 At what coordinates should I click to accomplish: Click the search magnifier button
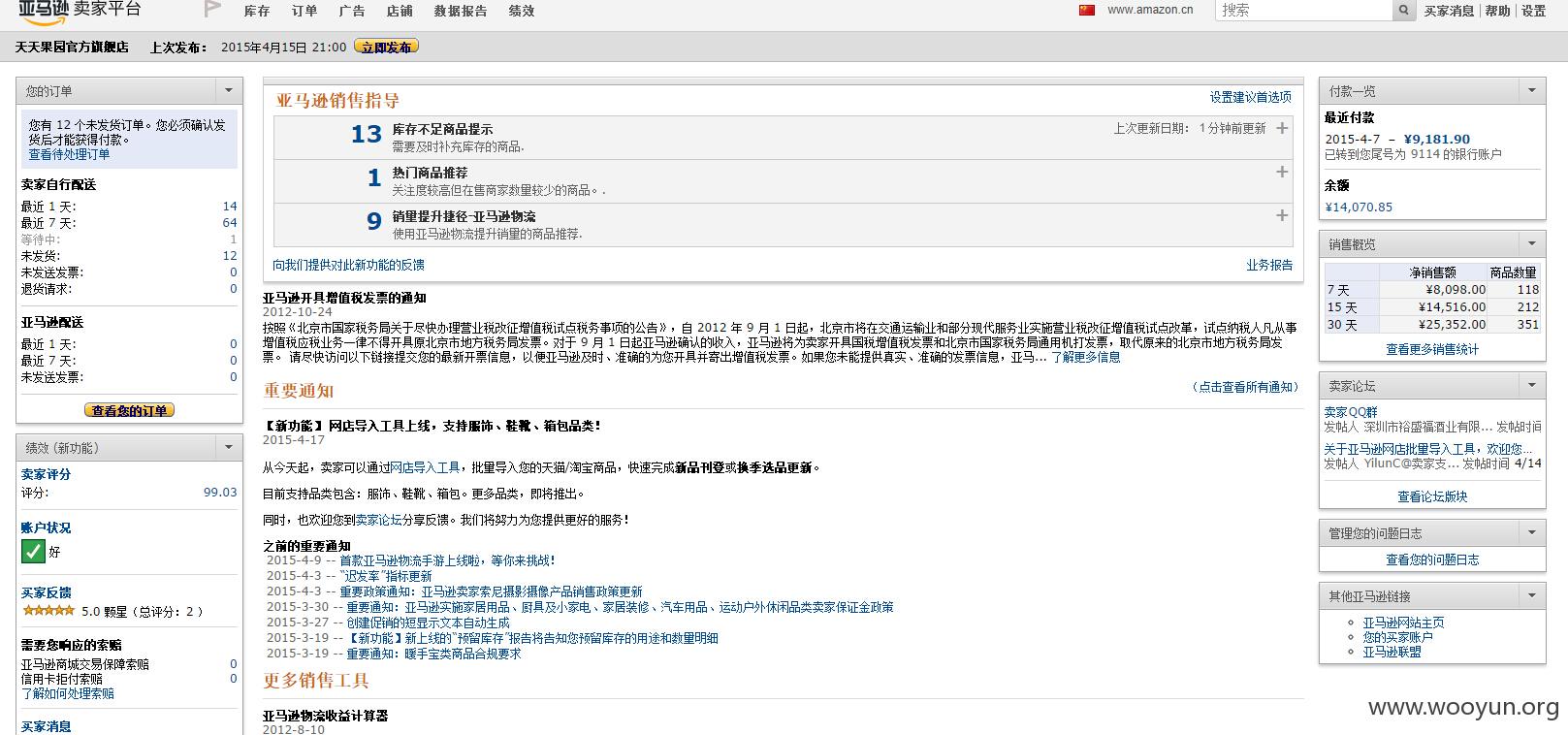point(1404,11)
